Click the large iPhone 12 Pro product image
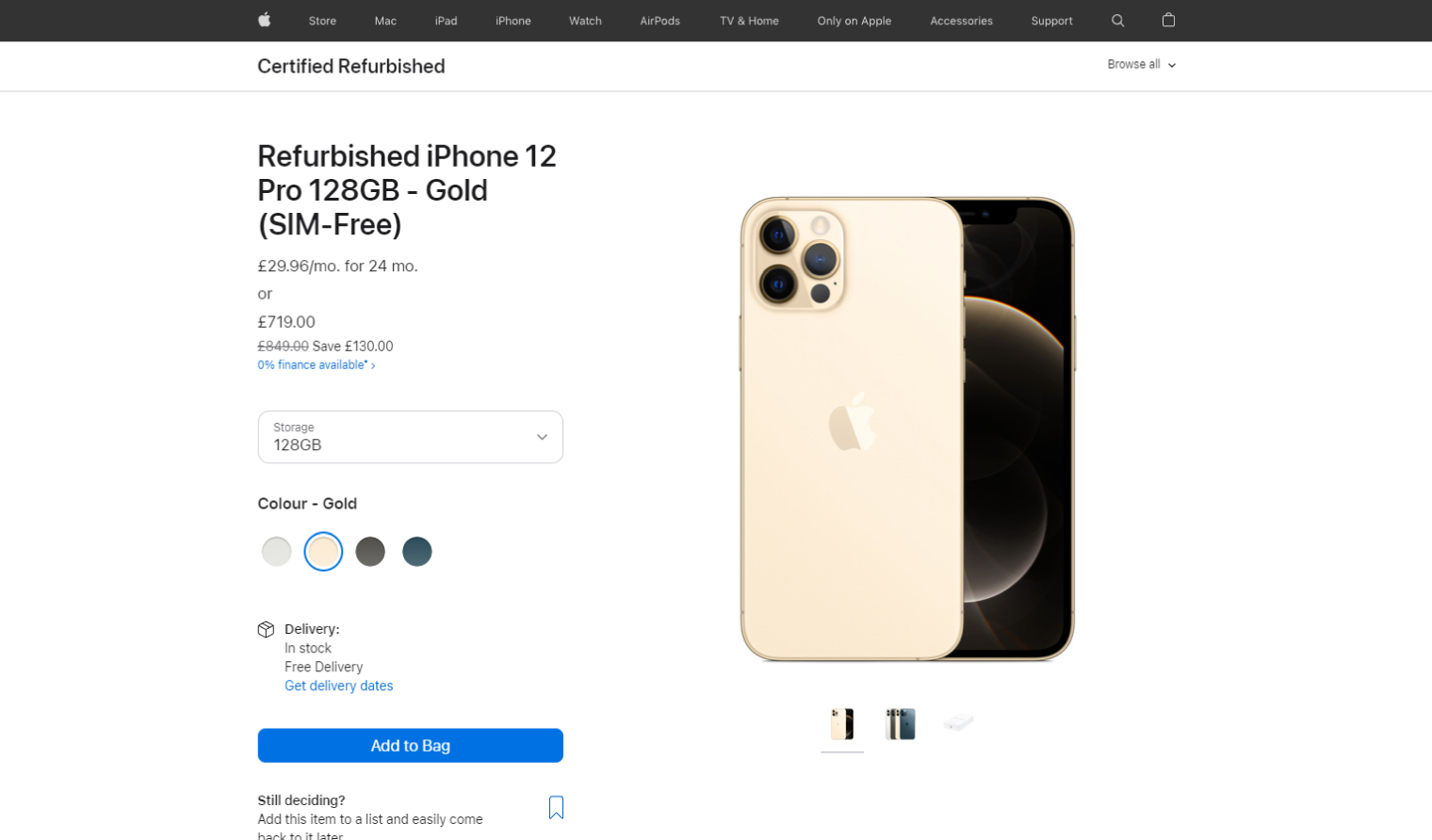Viewport: 1432px width, 840px height. click(x=906, y=428)
